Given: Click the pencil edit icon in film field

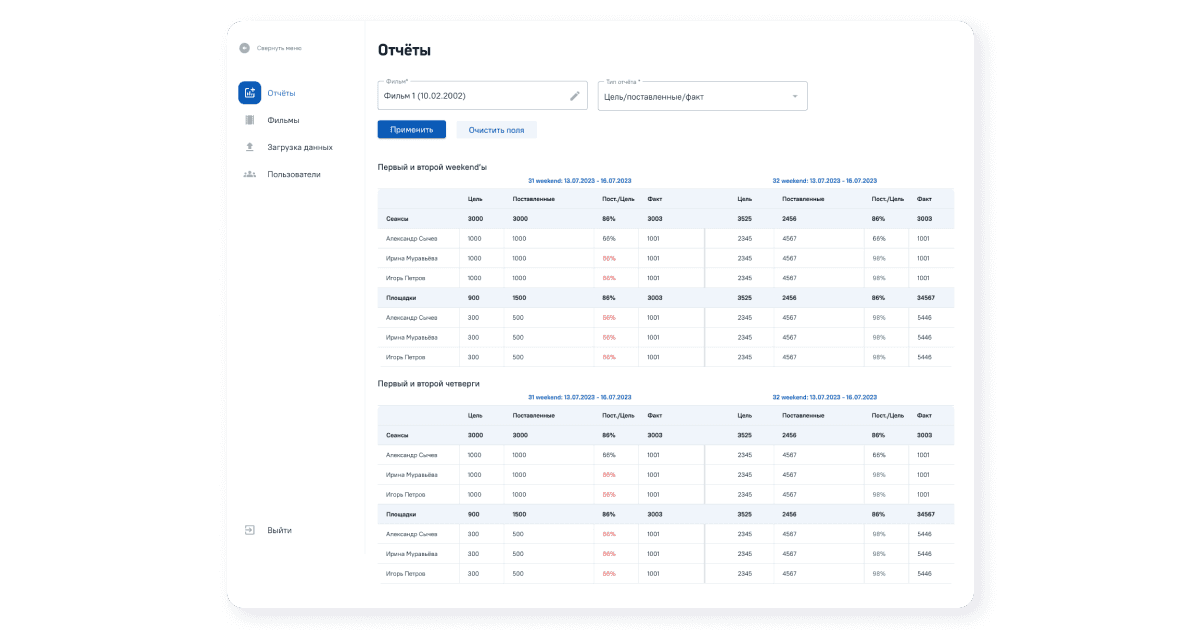Looking at the screenshot, I should tap(575, 96).
